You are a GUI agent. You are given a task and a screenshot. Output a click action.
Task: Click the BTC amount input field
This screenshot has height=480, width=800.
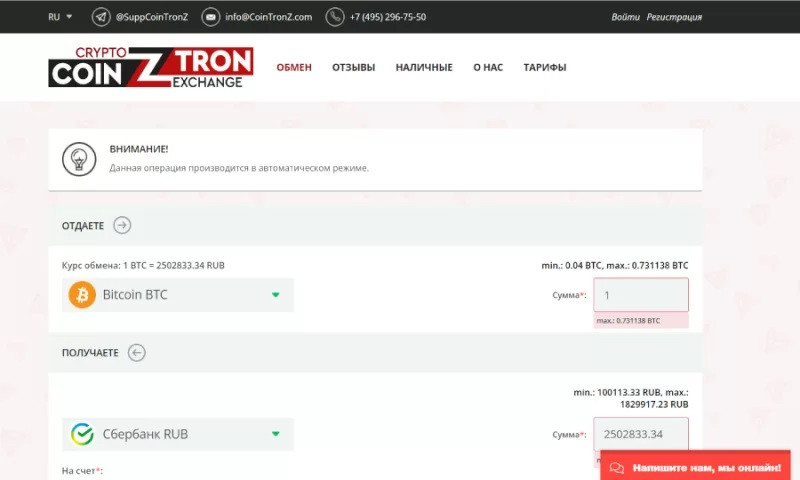click(x=641, y=295)
